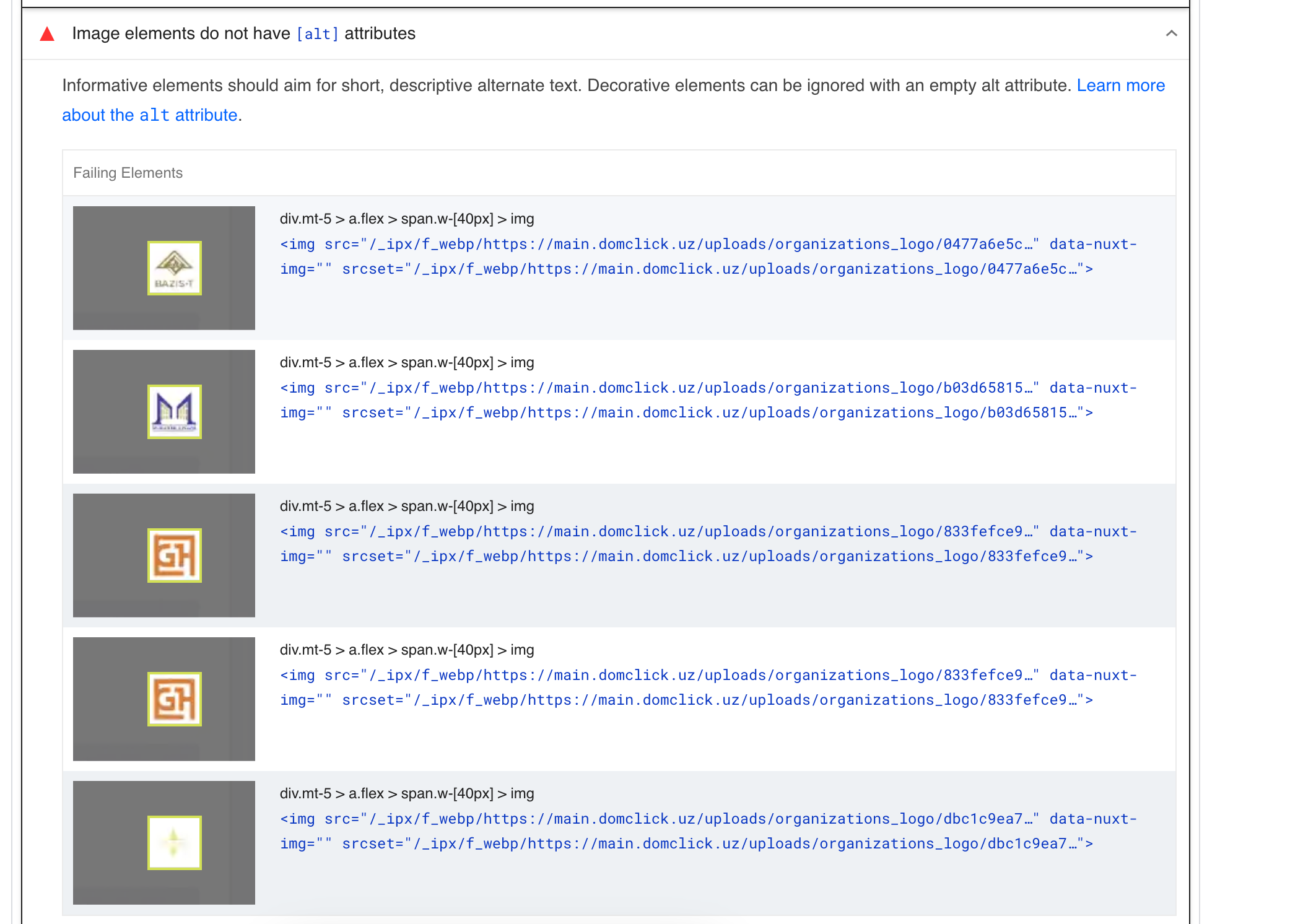Image resolution: width=1303 pixels, height=924 pixels.
Task: Collapse the alt attributes audit chevron
Action: 1170,33
